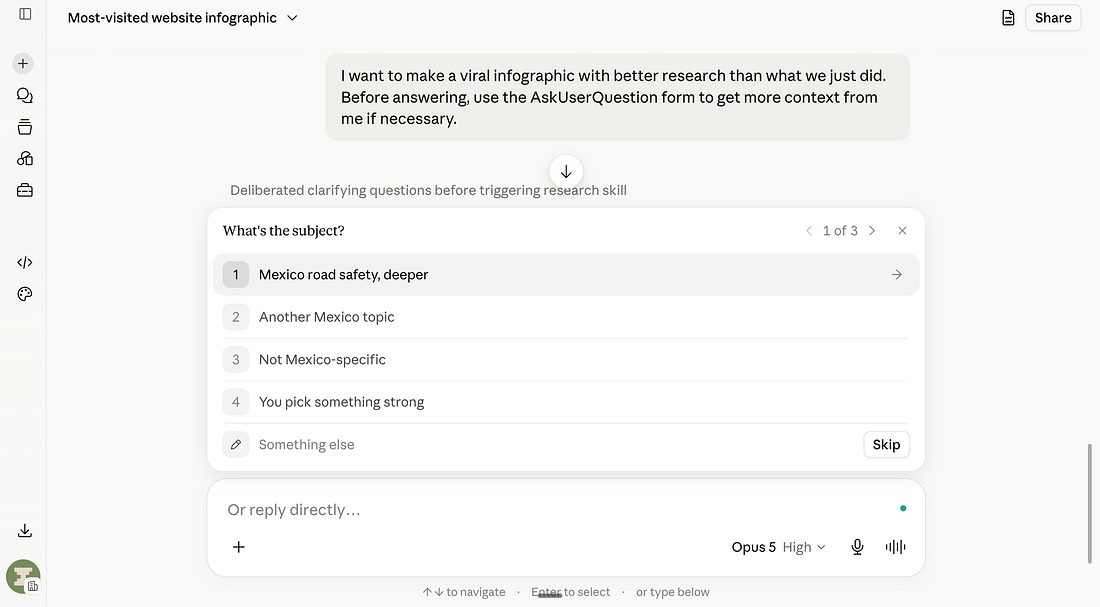Expand the Deliberated clarifying questions summary

tap(428, 191)
